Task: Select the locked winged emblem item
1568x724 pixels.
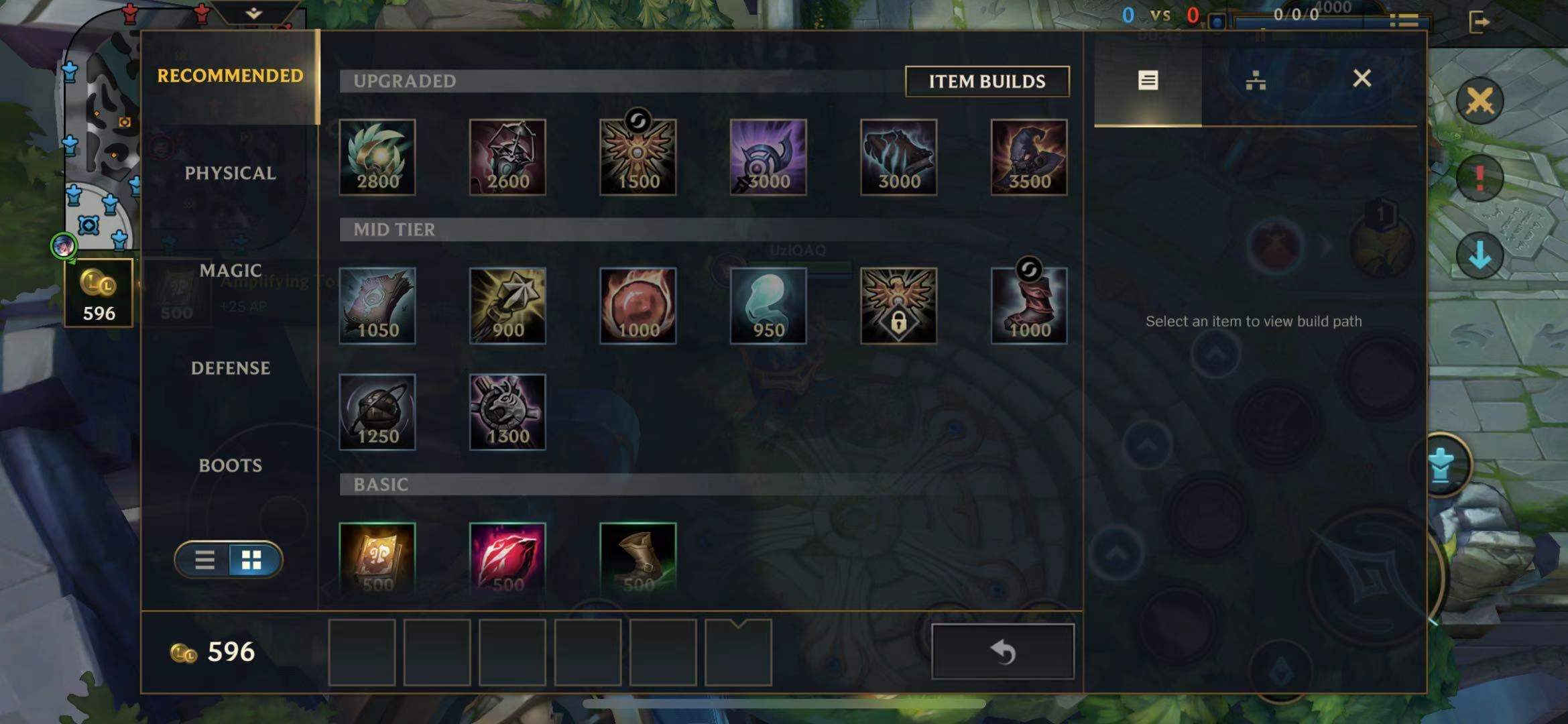Action: click(x=898, y=306)
